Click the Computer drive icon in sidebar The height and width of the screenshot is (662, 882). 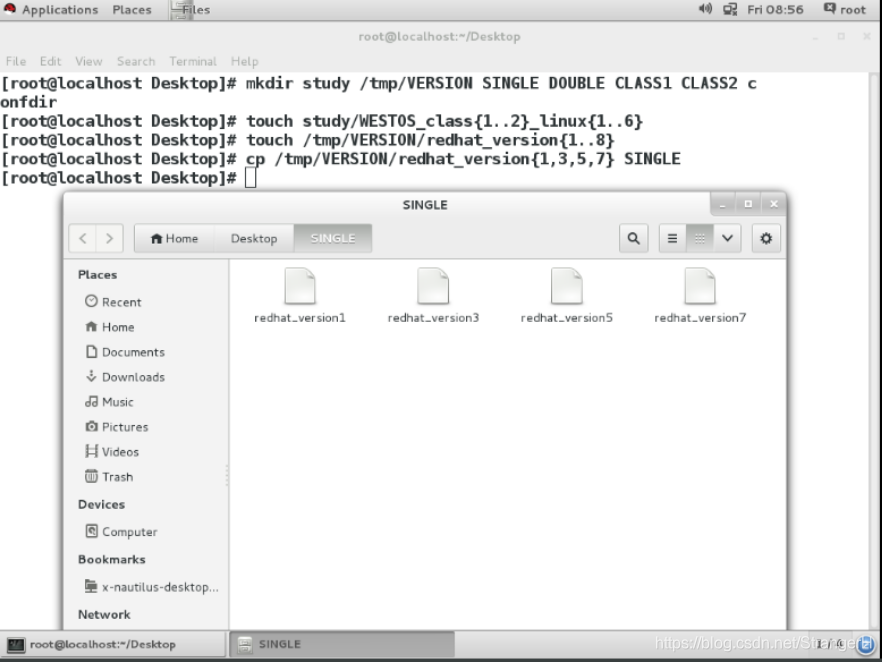coord(91,531)
